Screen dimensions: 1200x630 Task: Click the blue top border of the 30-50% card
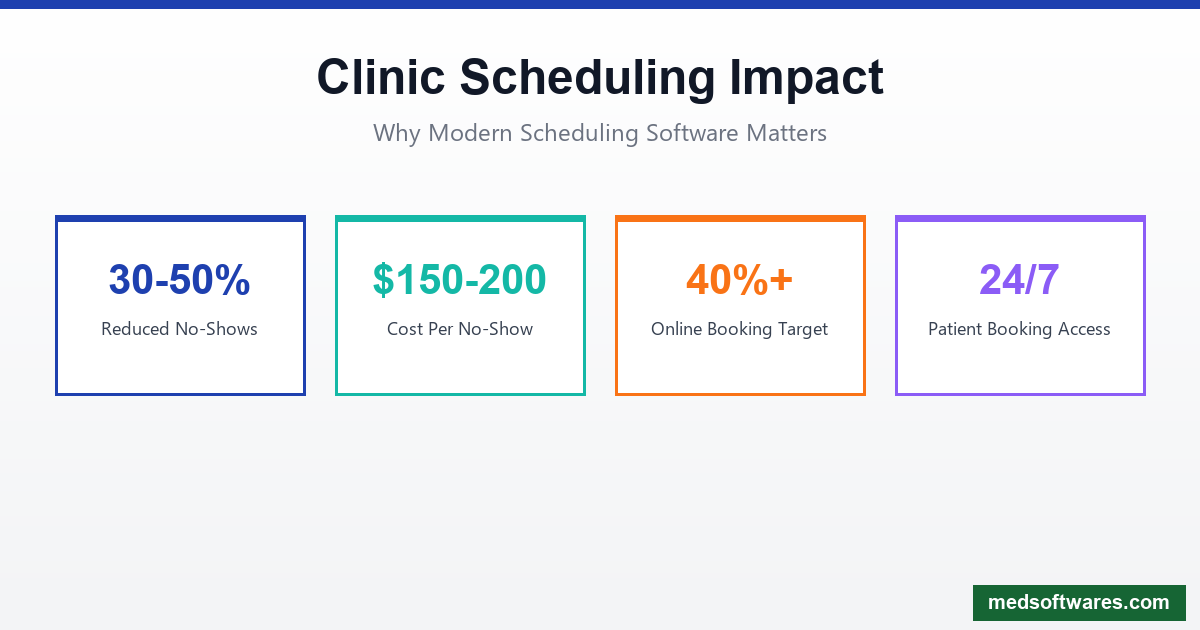(x=180, y=218)
